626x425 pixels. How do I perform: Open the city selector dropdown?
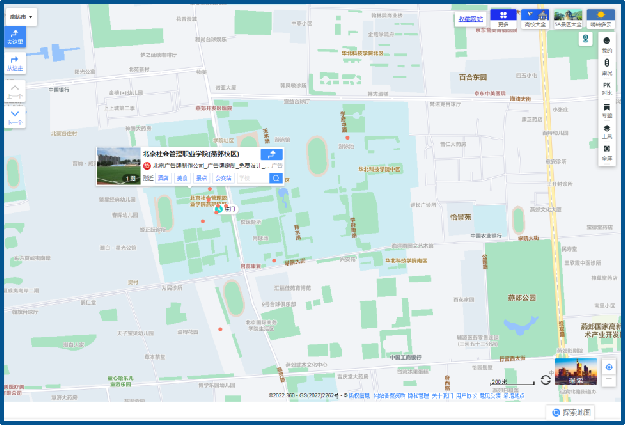[20, 17]
